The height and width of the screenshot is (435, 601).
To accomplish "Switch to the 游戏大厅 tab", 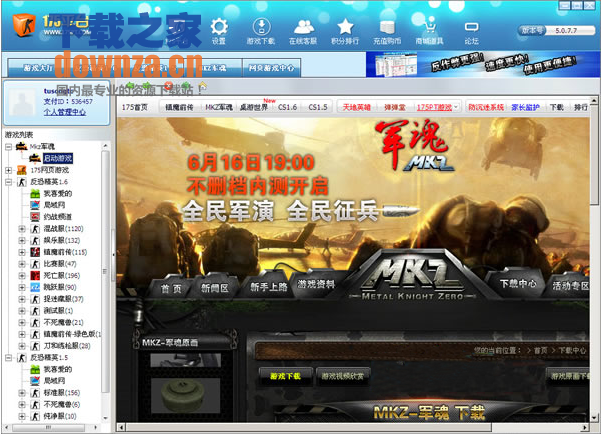I will (x=38, y=68).
